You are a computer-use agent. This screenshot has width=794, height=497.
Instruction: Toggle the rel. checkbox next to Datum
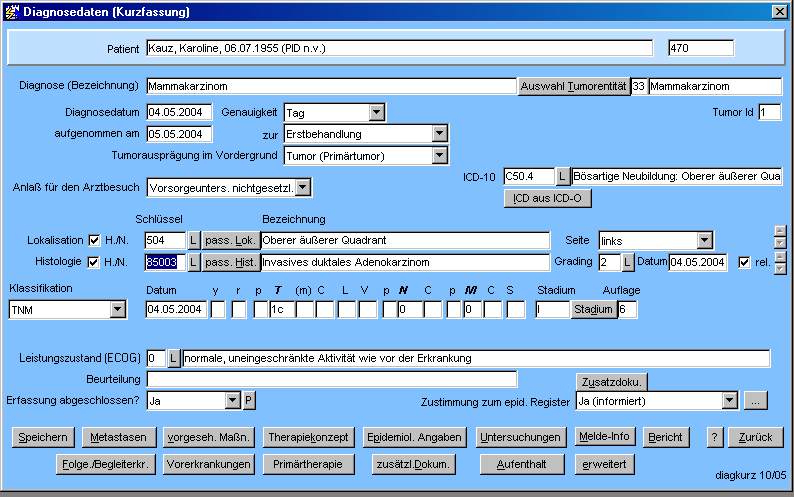pyautogui.click(x=743, y=262)
